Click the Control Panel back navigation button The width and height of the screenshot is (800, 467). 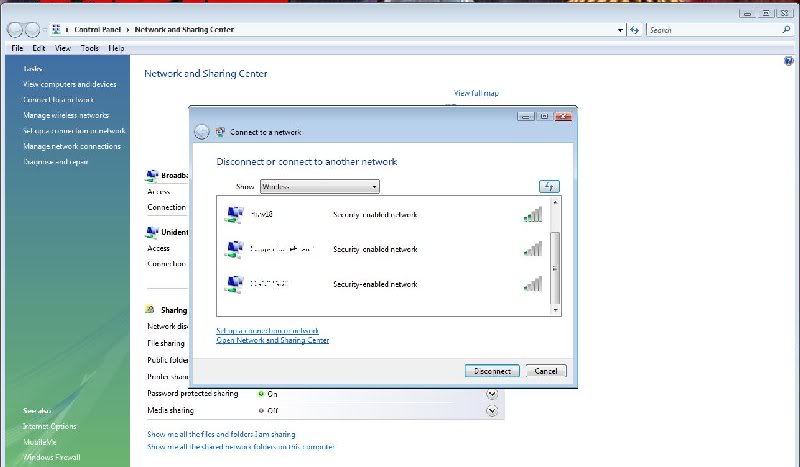(16, 30)
